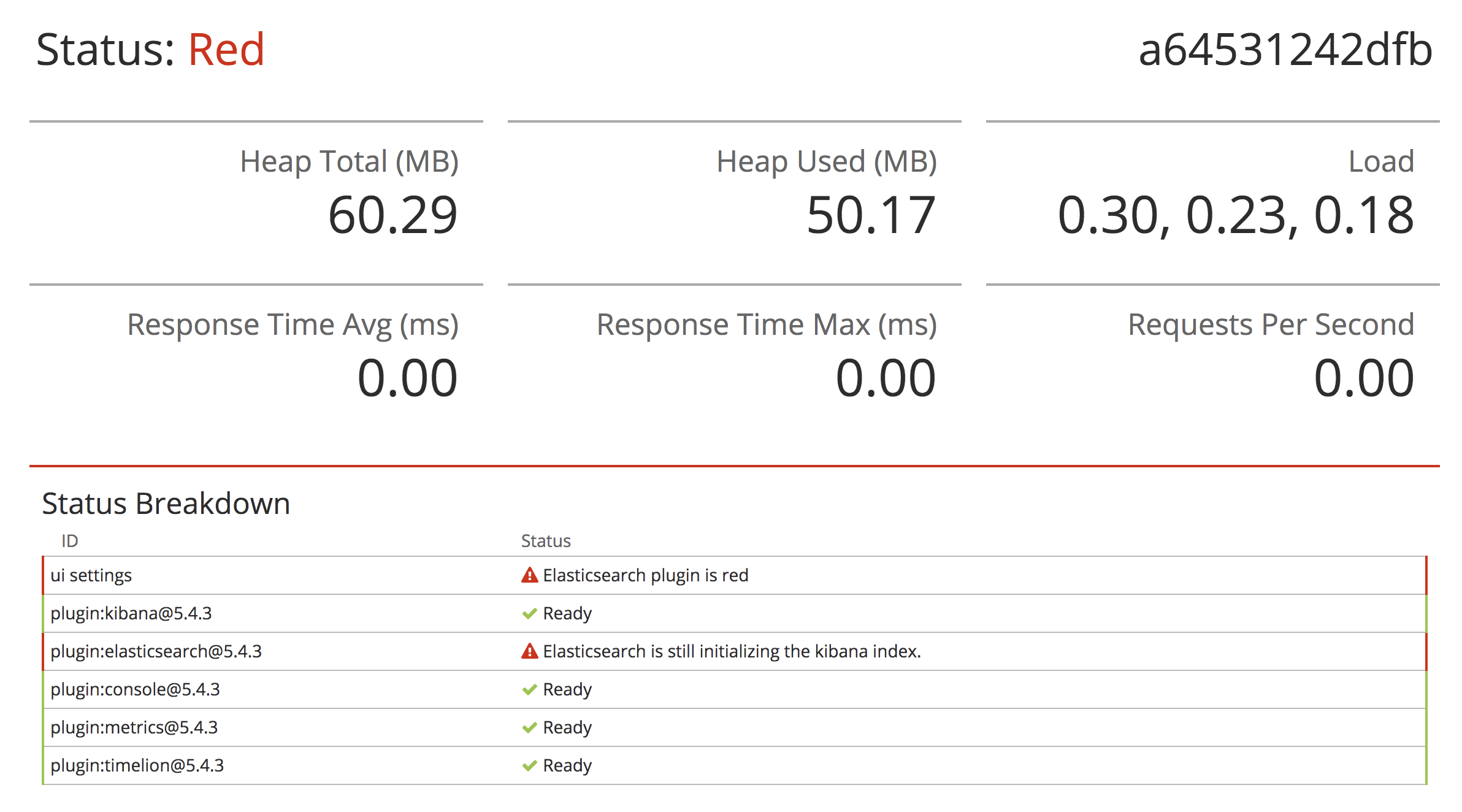
Task: Click server name a64531242dfb
Action: pyautogui.click(x=1285, y=50)
